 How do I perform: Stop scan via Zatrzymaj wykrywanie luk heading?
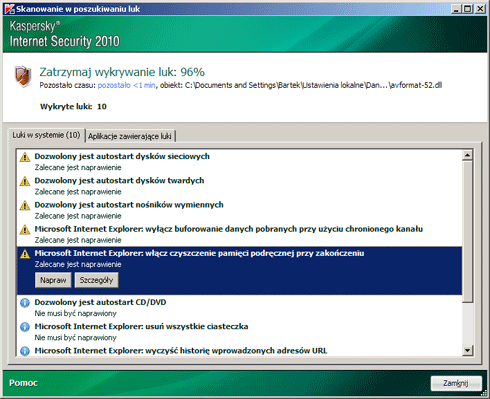122,72
